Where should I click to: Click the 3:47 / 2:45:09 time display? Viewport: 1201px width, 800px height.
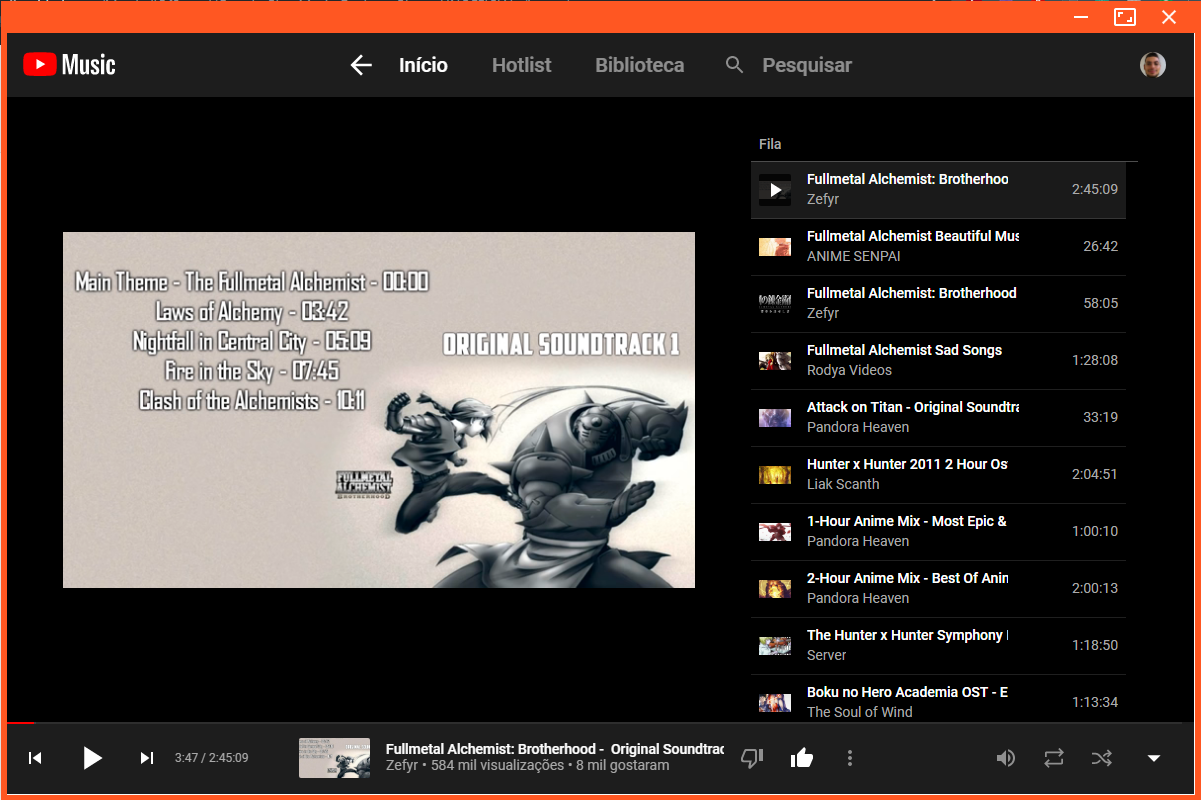tap(211, 758)
